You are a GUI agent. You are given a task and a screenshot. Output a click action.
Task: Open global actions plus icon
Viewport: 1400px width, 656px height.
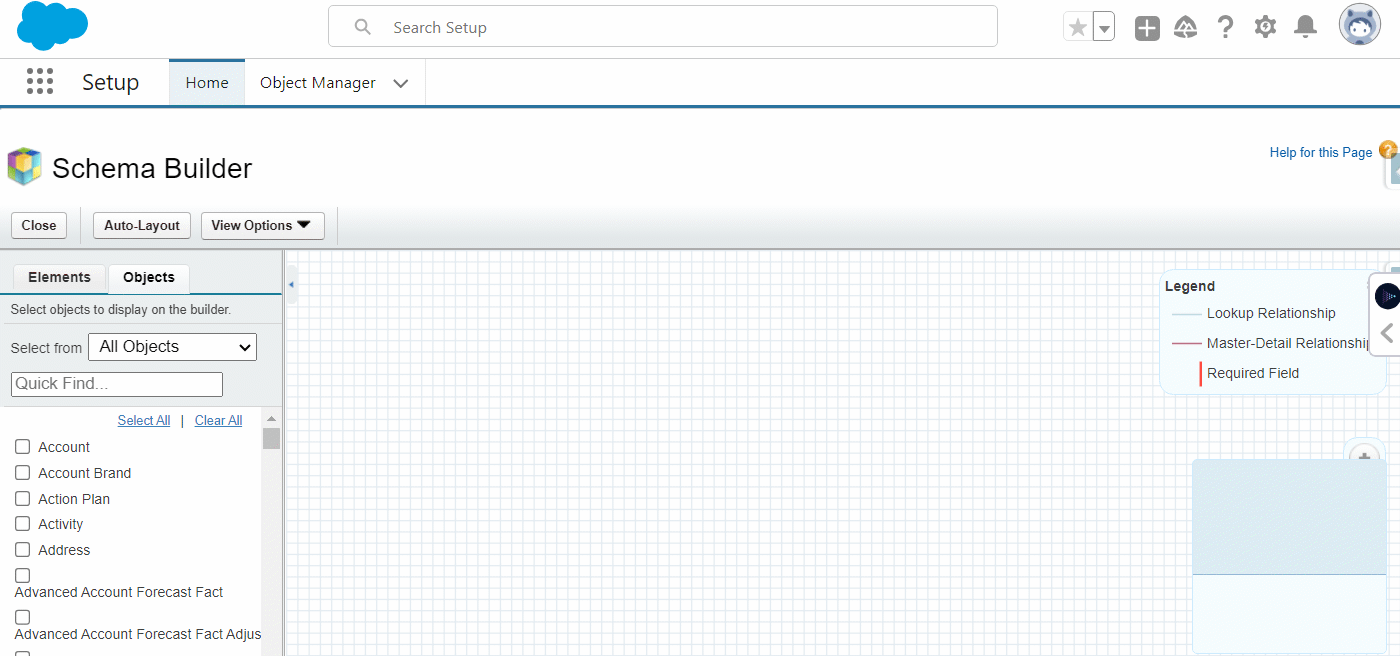click(1147, 28)
